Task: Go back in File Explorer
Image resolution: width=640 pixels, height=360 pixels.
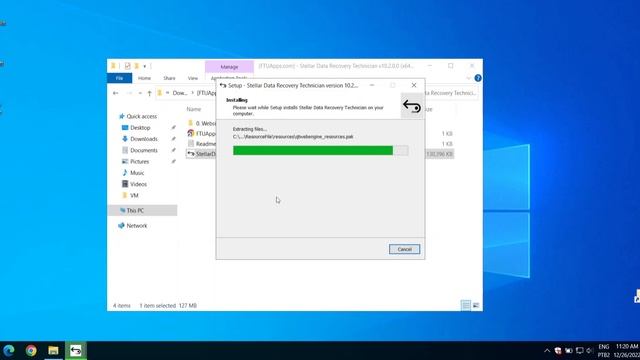Action: pos(116,93)
